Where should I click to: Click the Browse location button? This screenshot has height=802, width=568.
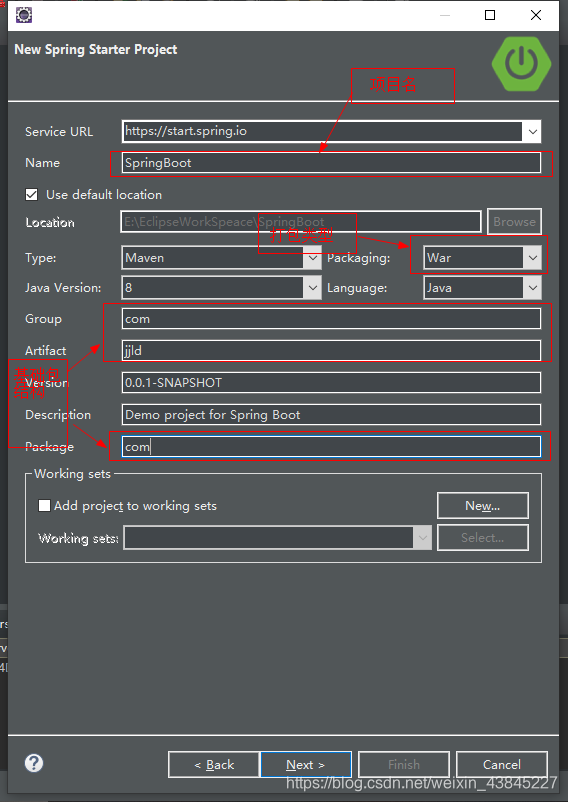coord(514,221)
